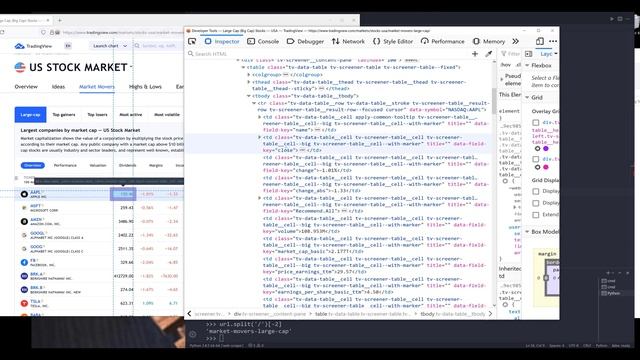The width and height of the screenshot is (640, 360).
Task: Open the Launch chart dropdown
Action: click(109, 46)
